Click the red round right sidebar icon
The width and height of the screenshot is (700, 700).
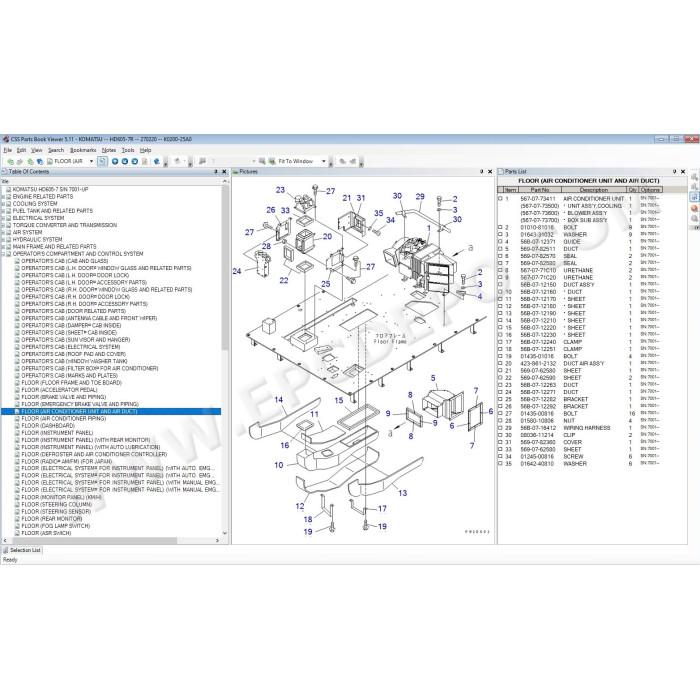tap(694, 208)
